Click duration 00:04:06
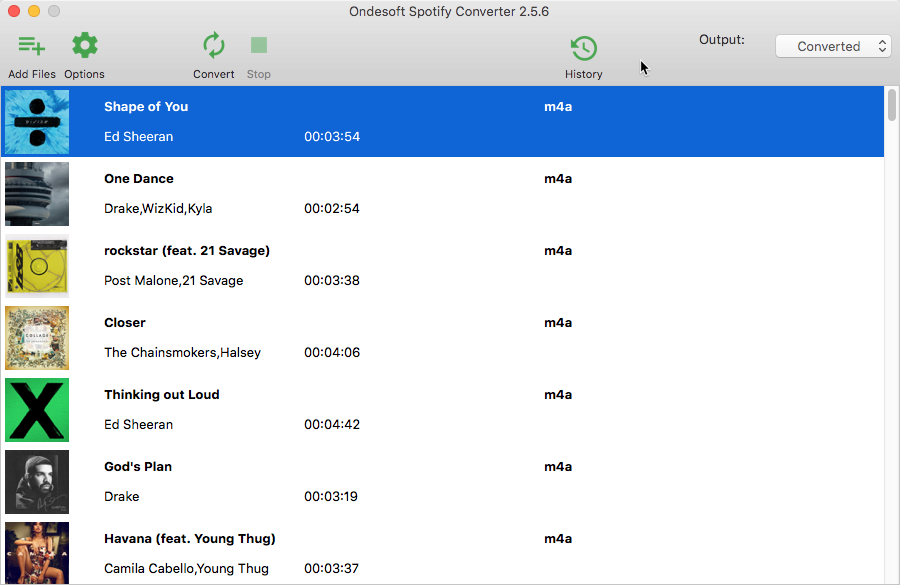 point(332,352)
